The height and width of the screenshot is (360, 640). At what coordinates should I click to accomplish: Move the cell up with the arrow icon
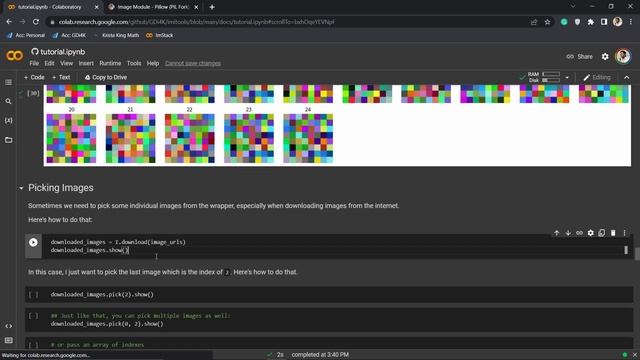[556, 233]
